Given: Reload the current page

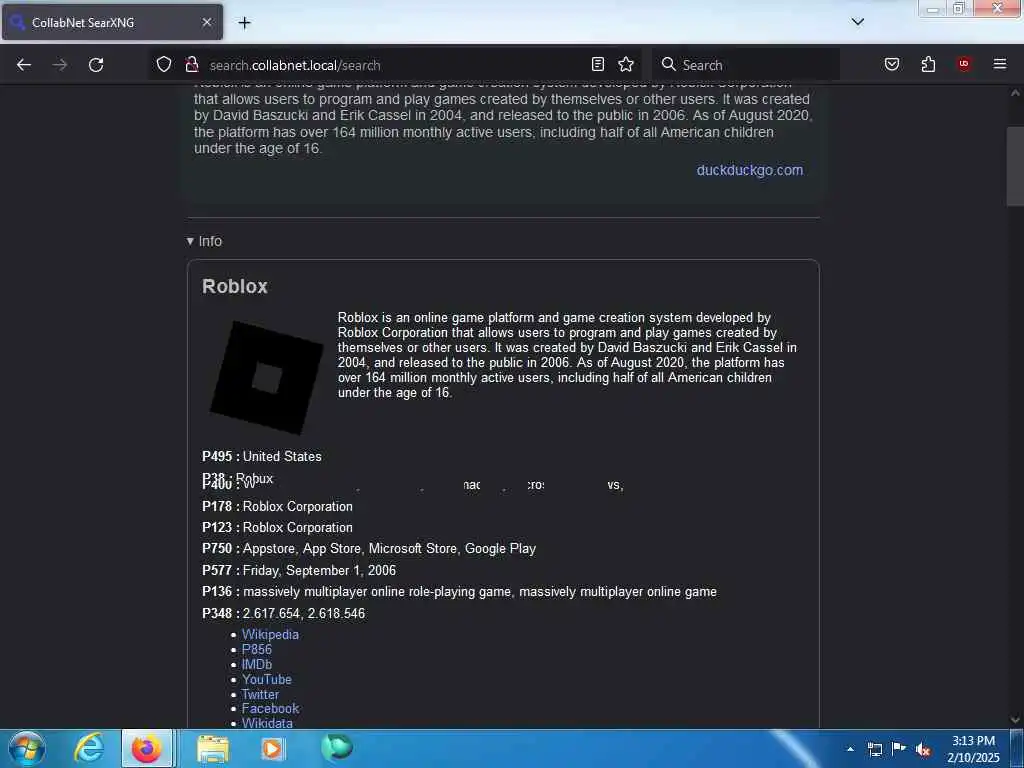Looking at the screenshot, I should pyautogui.click(x=96, y=65).
